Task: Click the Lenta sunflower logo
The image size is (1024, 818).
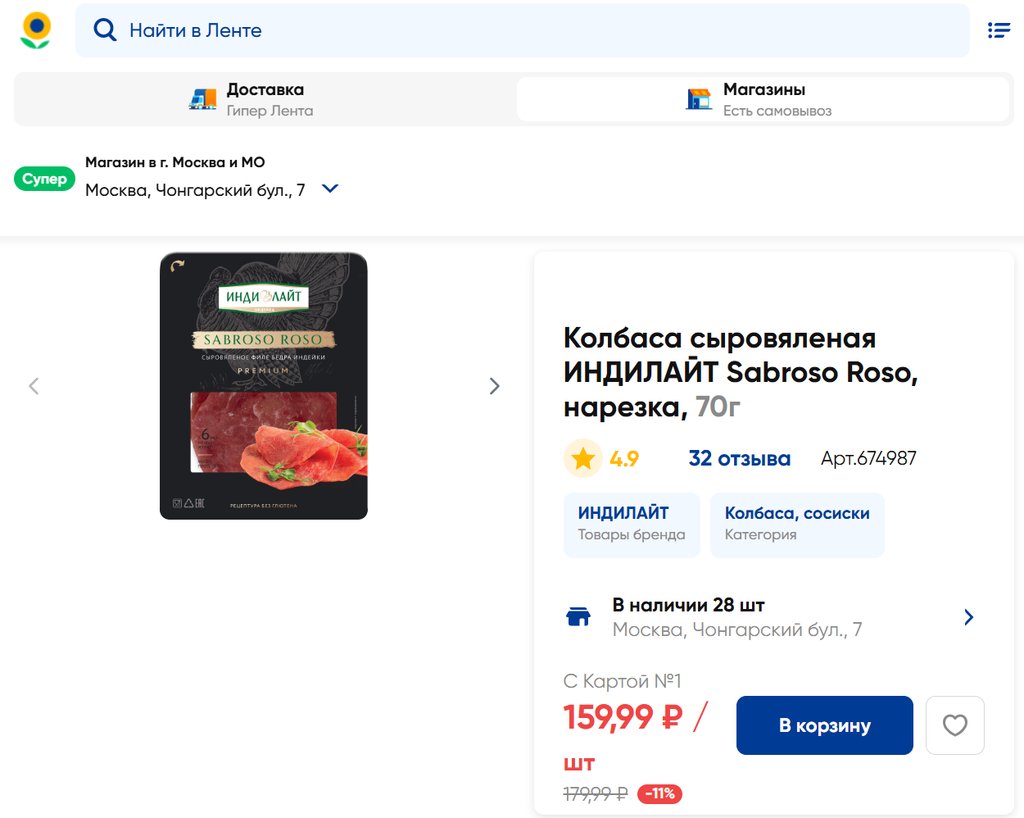Action: coord(36,30)
